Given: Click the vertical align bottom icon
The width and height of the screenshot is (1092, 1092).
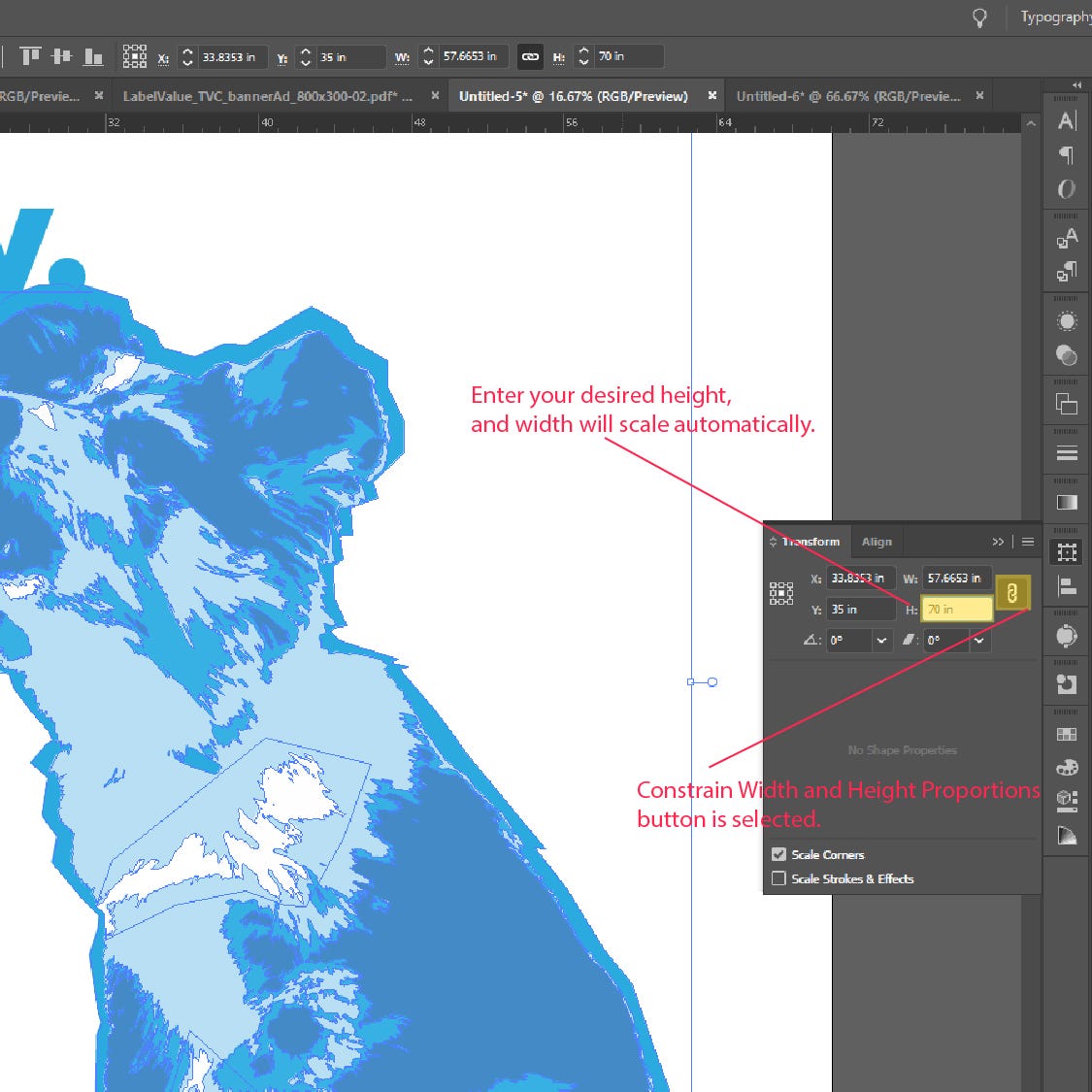Looking at the screenshot, I should pyautogui.click(x=92, y=56).
